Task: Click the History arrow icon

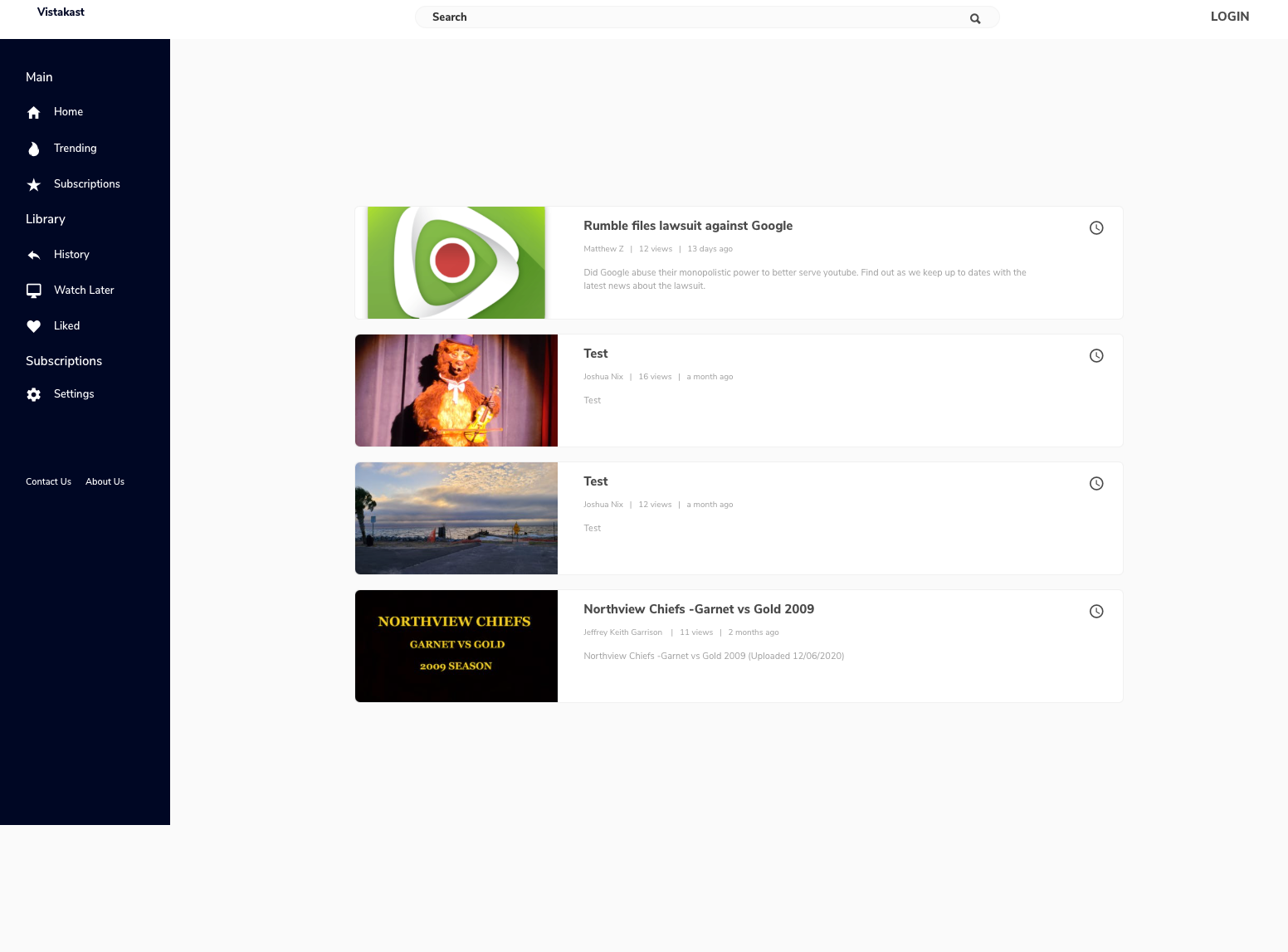Action: (x=34, y=255)
